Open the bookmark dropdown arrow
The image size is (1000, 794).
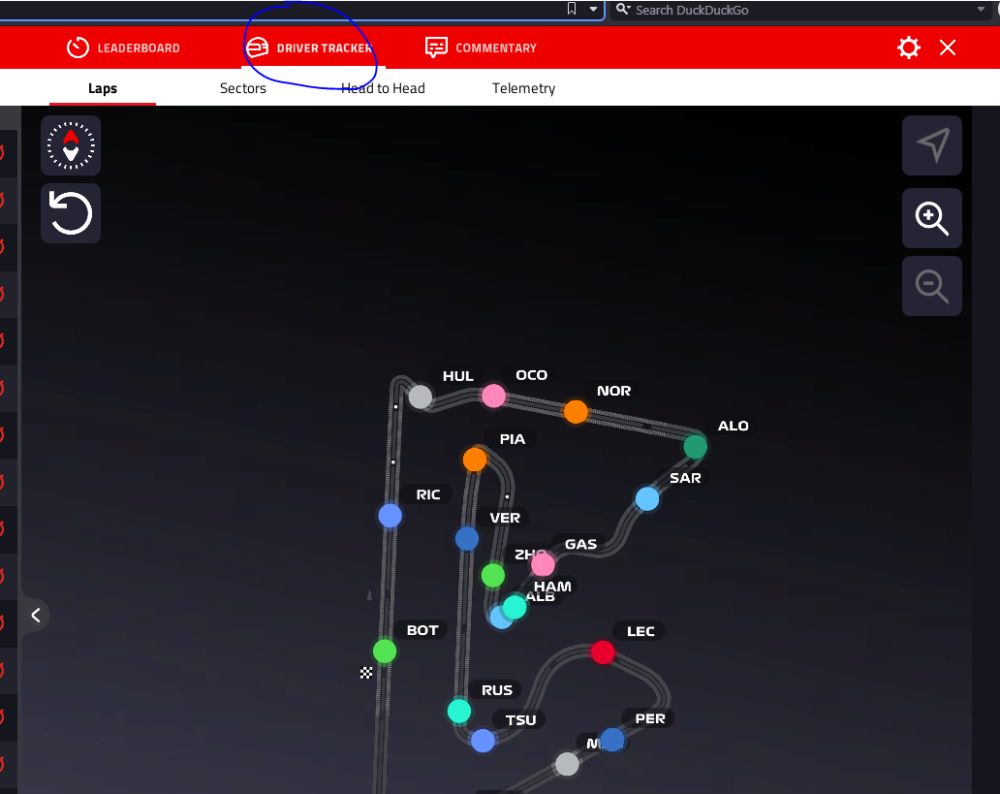point(593,9)
